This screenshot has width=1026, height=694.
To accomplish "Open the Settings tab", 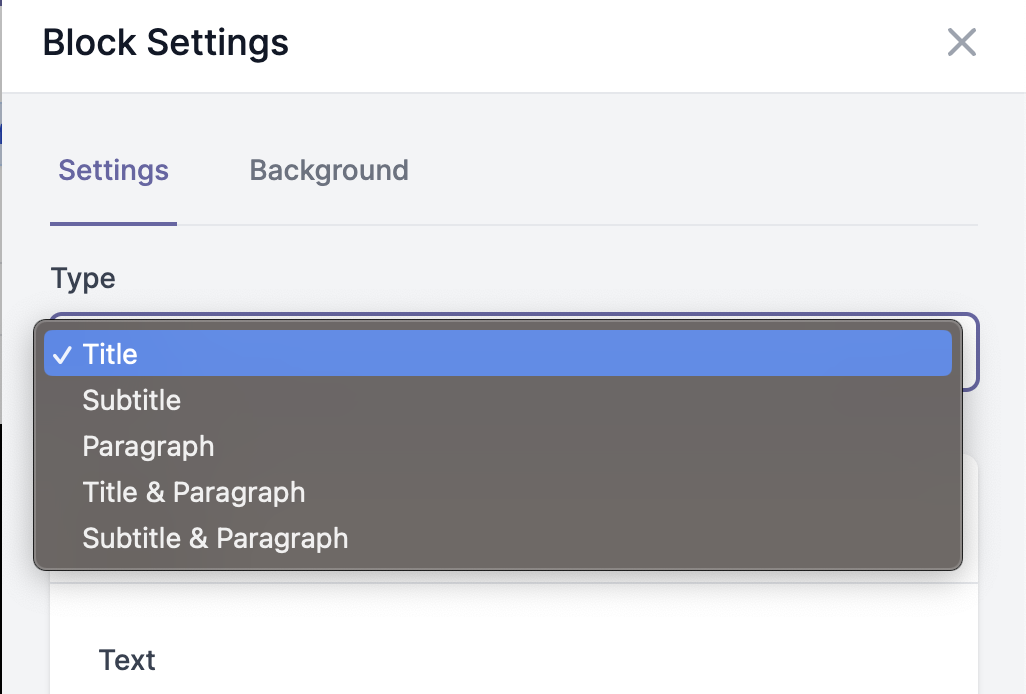I will point(113,171).
